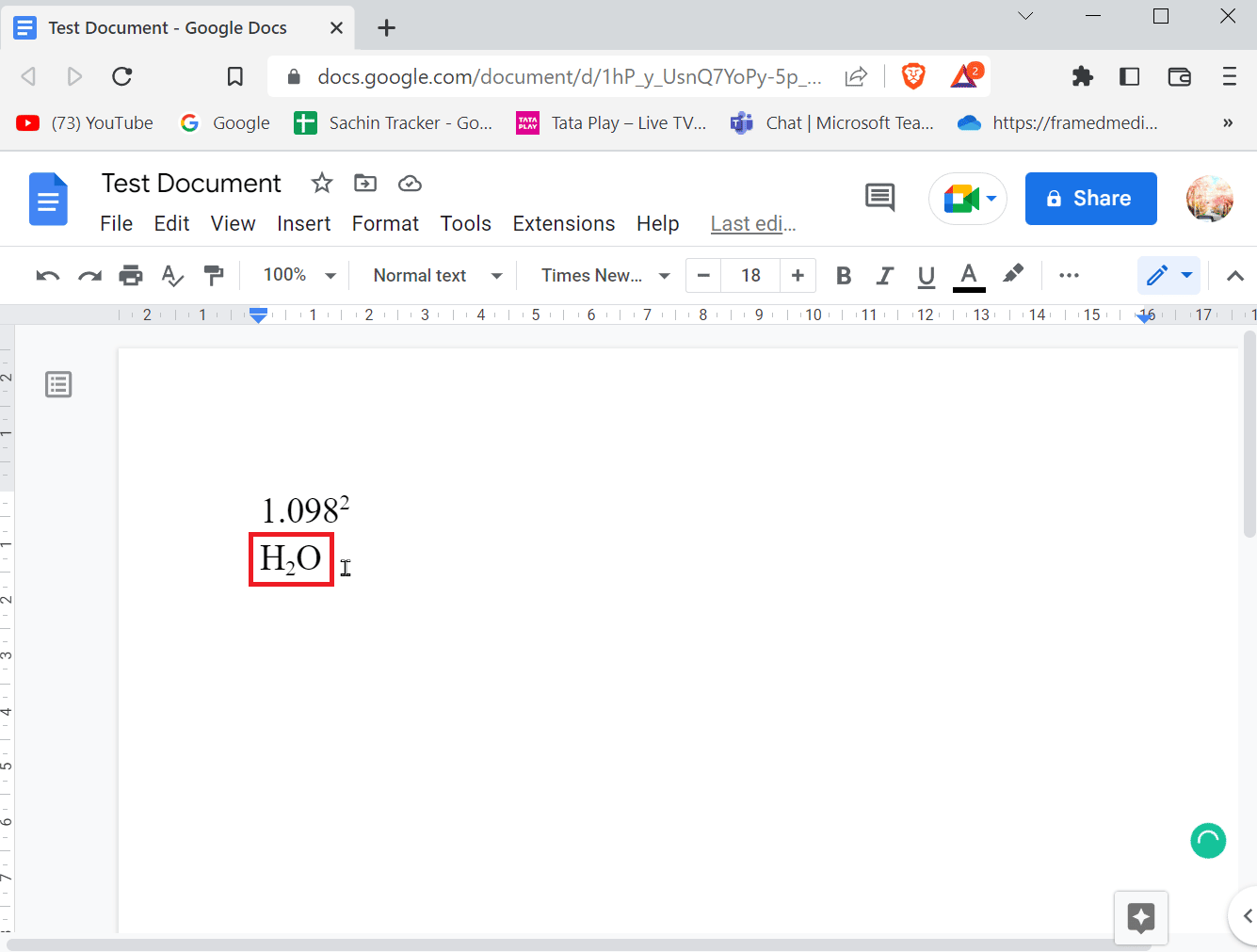The image size is (1257, 952).
Task: Toggle the browser sidebar panel
Action: 1130,76
